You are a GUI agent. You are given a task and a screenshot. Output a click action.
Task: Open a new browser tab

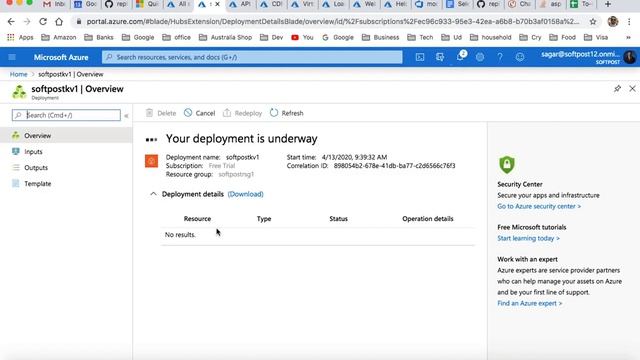(608, 4)
